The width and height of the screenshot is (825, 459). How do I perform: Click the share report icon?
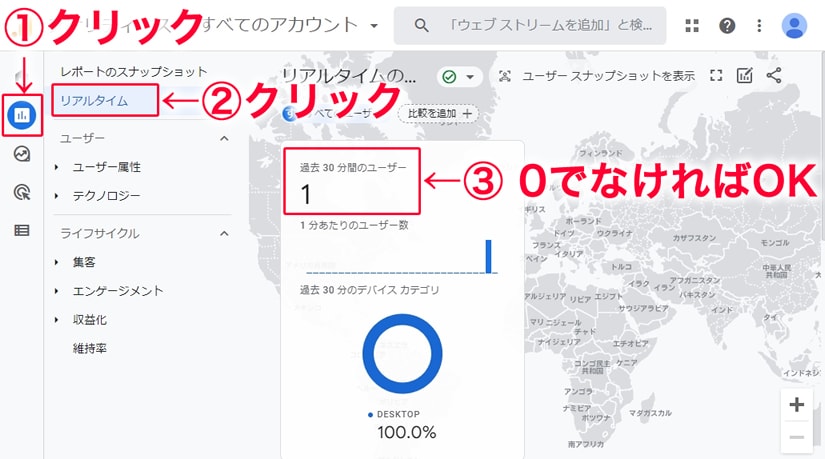pyautogui.click(x=773, y=76)
